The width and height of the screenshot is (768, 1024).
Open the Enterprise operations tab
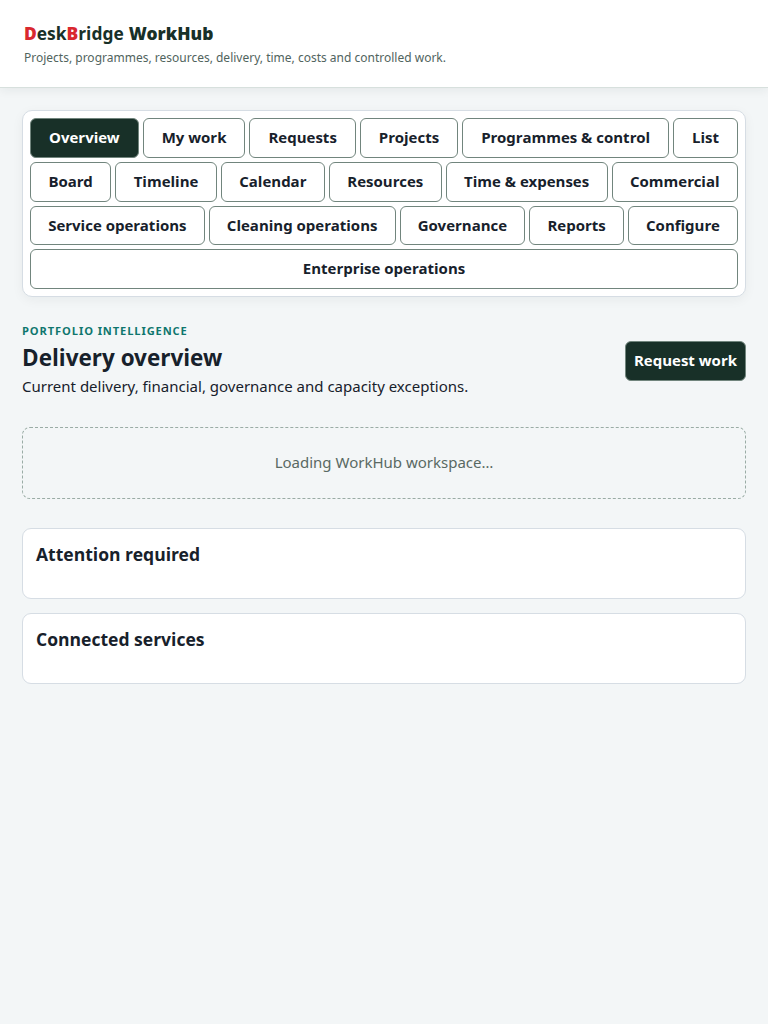[384, 269]
